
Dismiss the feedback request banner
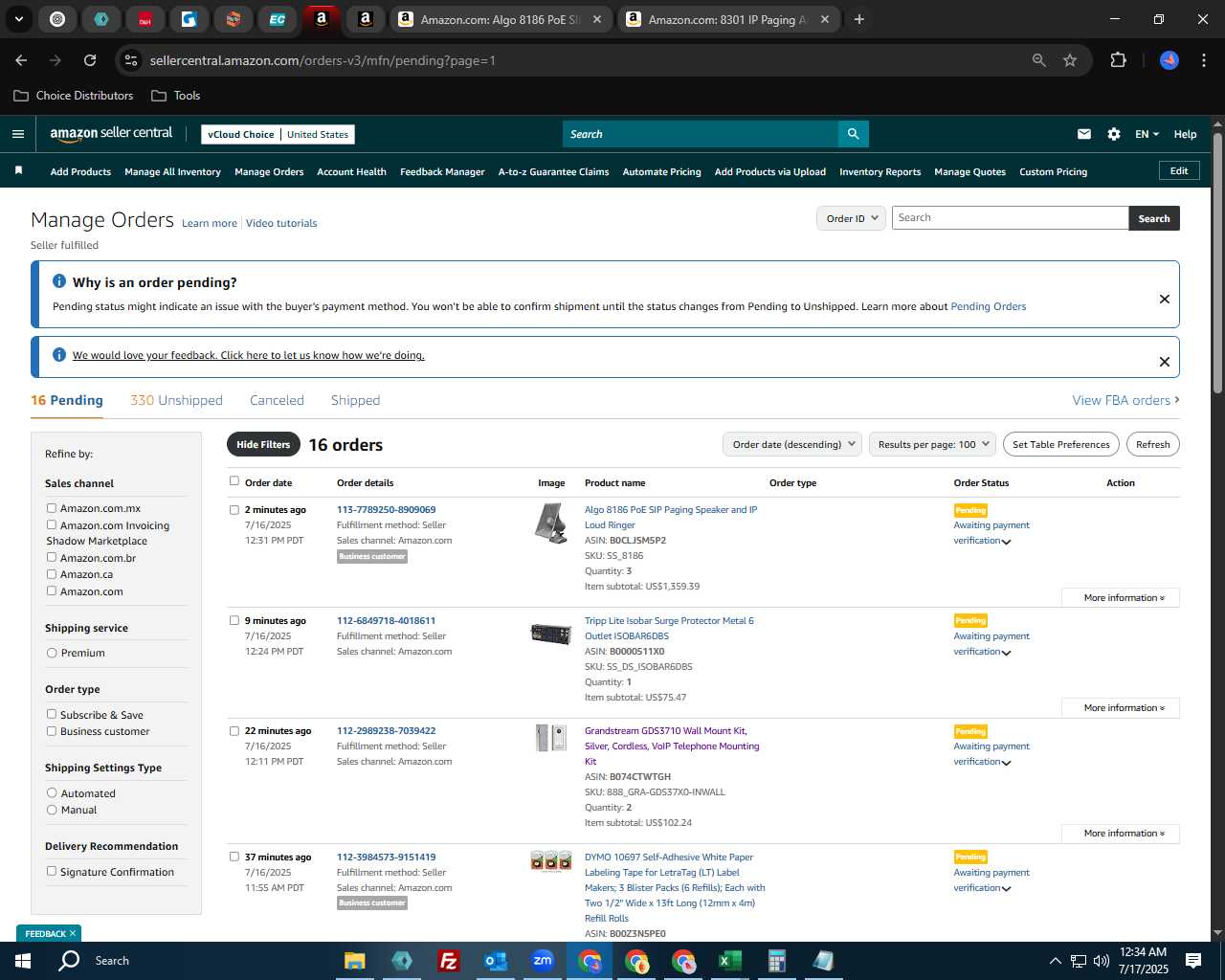pos(1165,362)
